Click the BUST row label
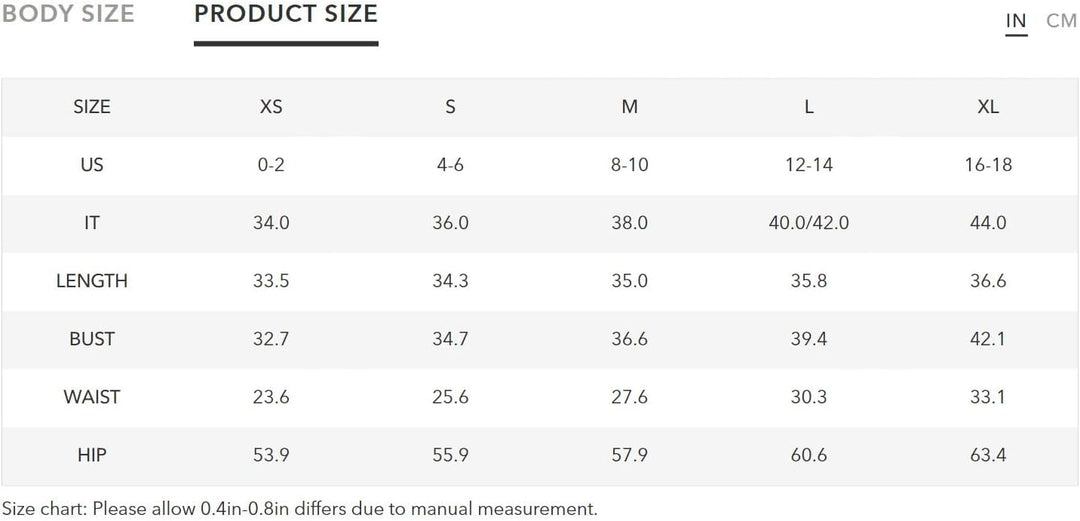 coord(92,339)
